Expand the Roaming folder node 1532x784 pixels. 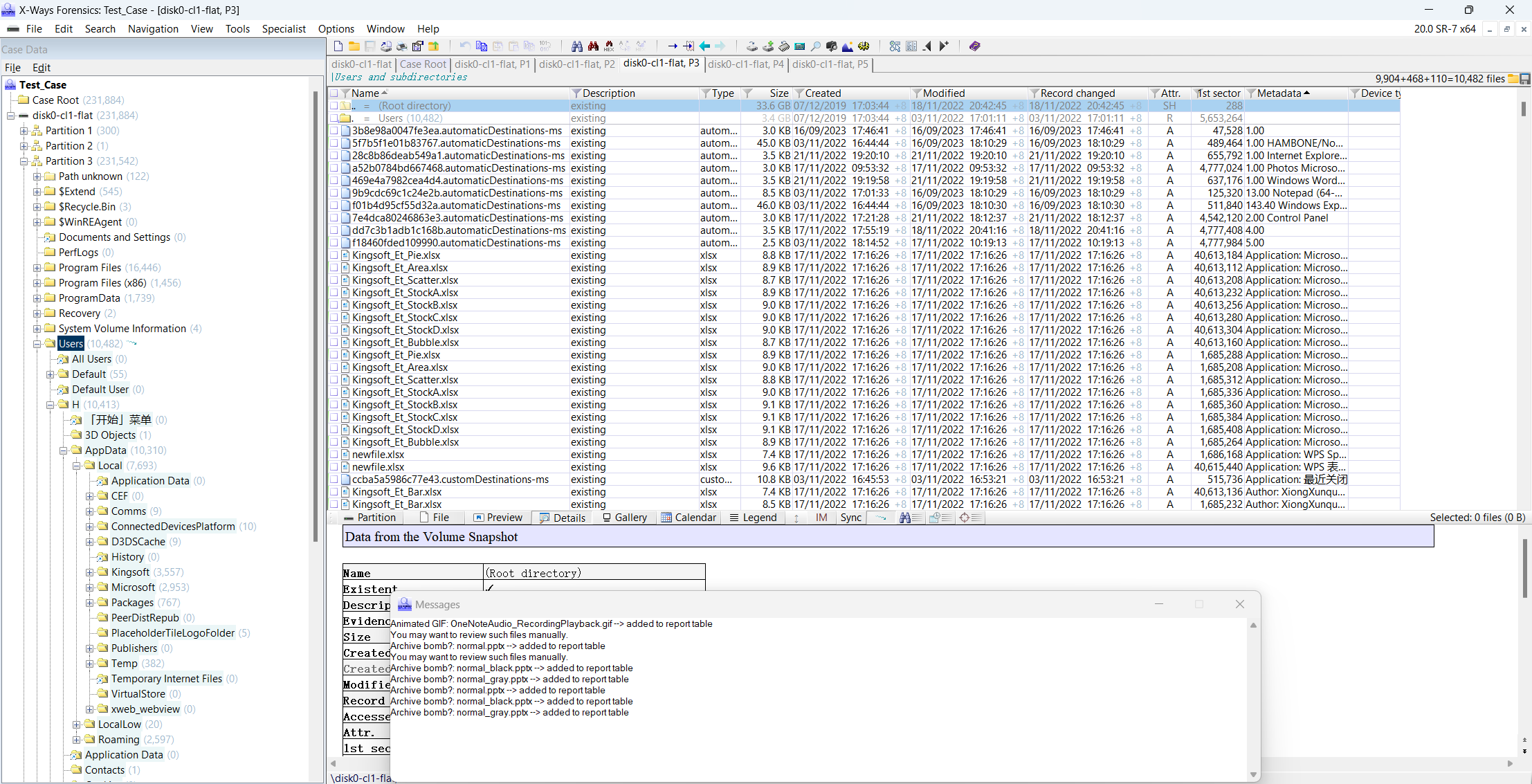76,740
